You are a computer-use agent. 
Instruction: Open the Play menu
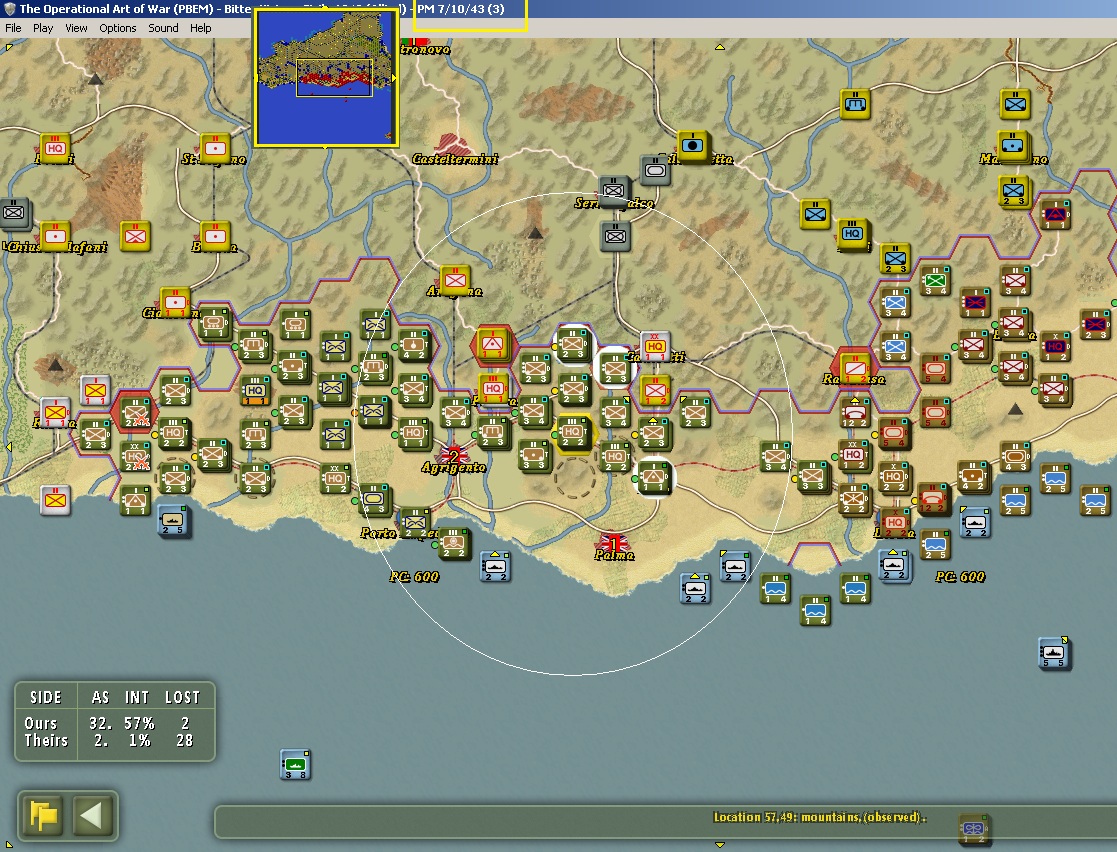[43, 28]
